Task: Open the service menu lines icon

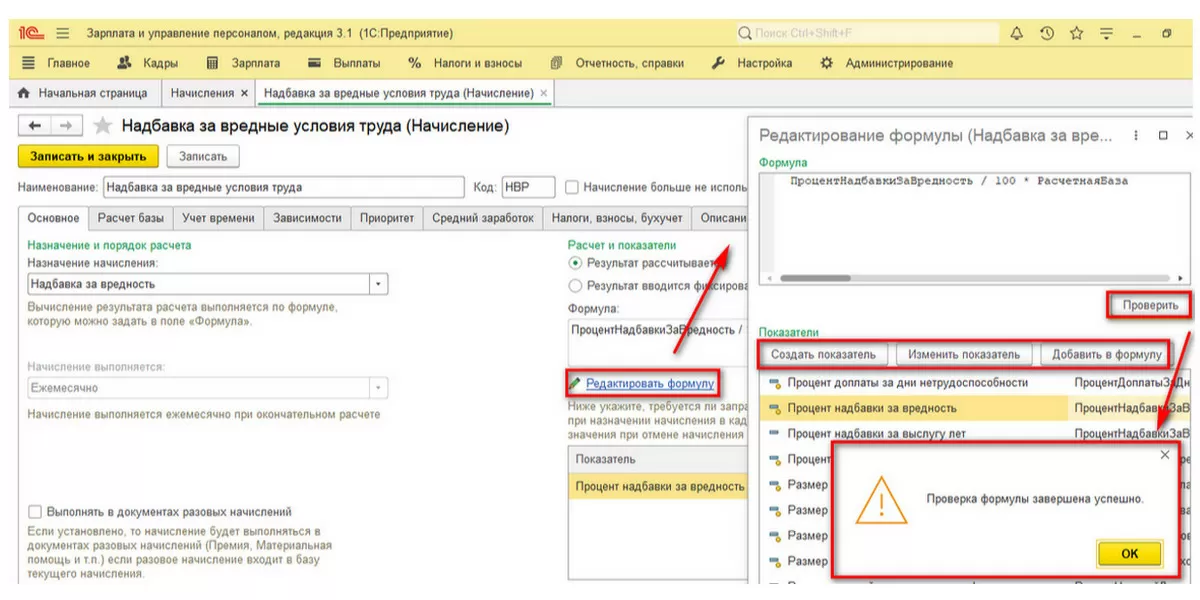Action: [1106, 33]
